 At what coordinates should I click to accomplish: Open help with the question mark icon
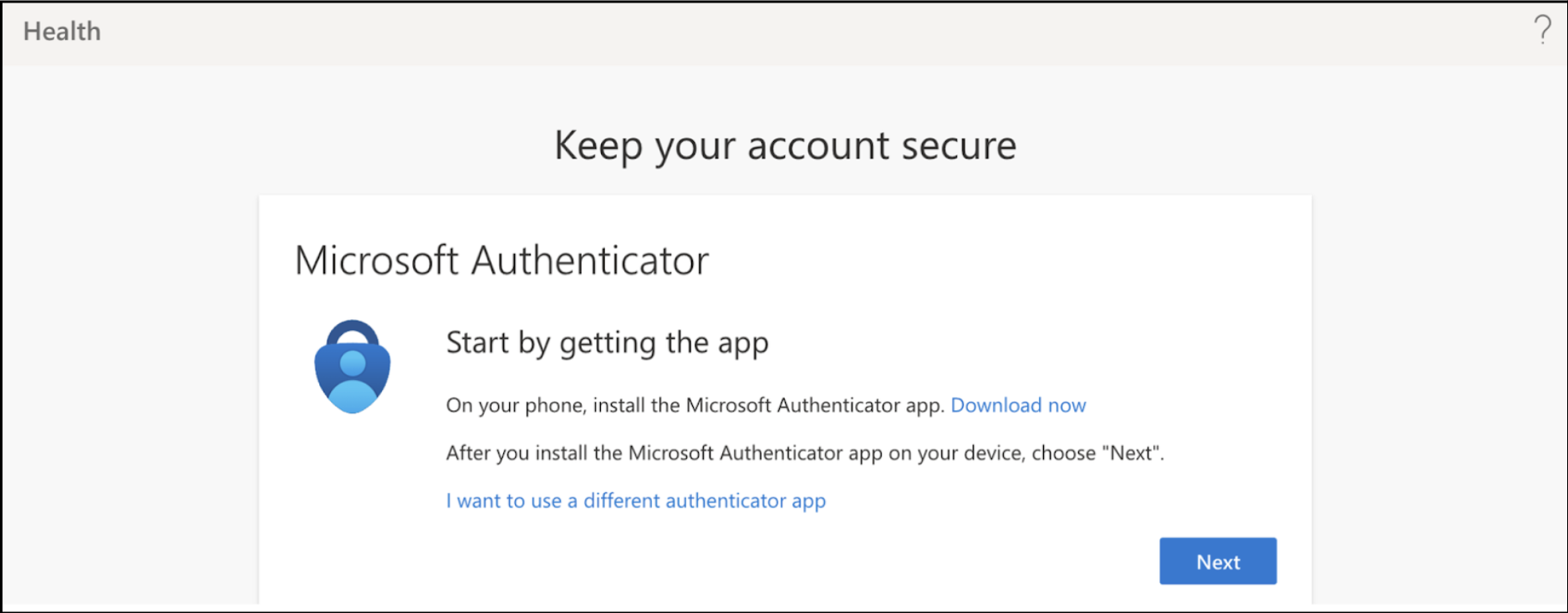coord(1542,31)
